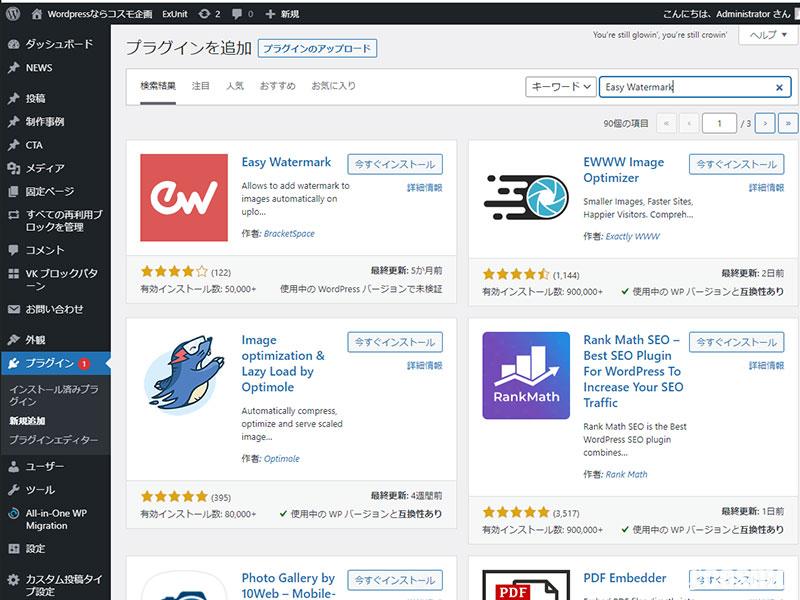Go to next page of results

(765, 123)
